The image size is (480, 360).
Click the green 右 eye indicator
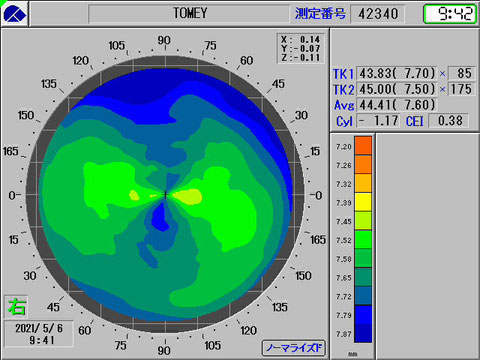click(16, 306)
